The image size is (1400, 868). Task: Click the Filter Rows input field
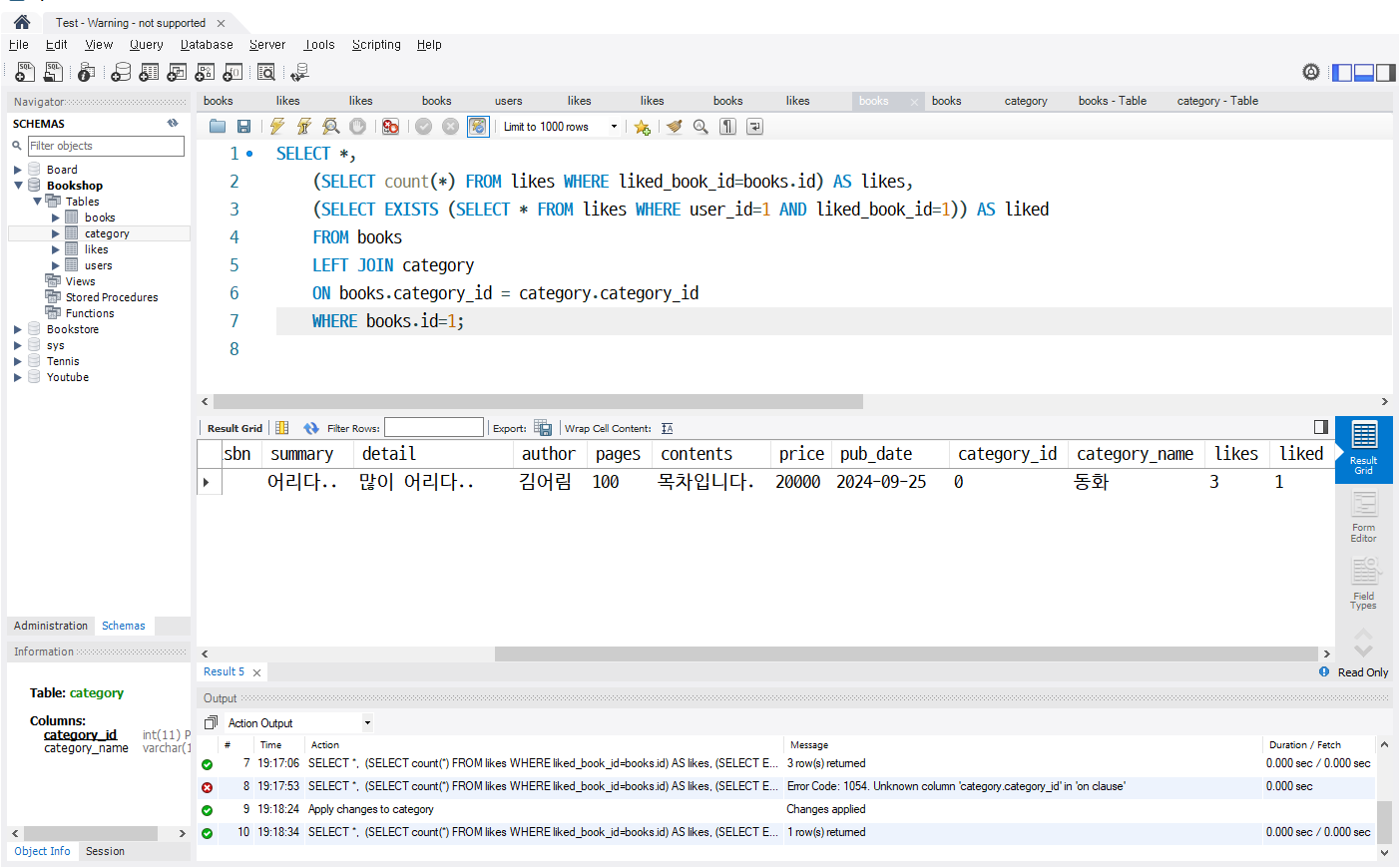(434, 428)
